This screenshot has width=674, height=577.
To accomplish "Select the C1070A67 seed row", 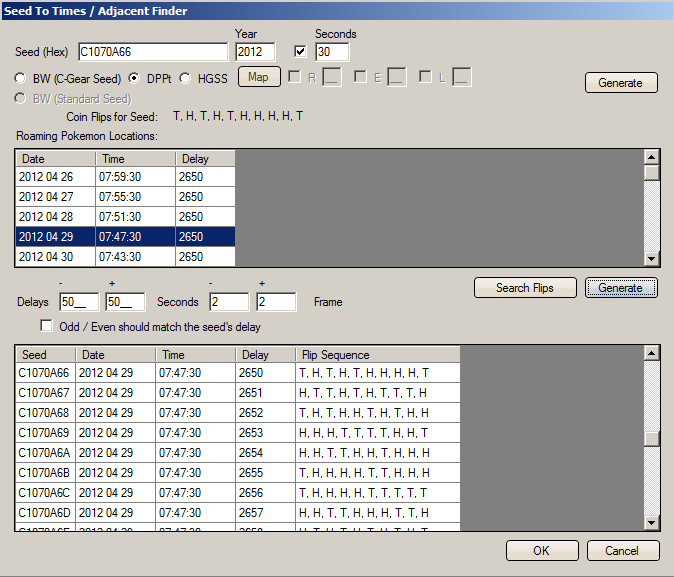I will point(238,393).
